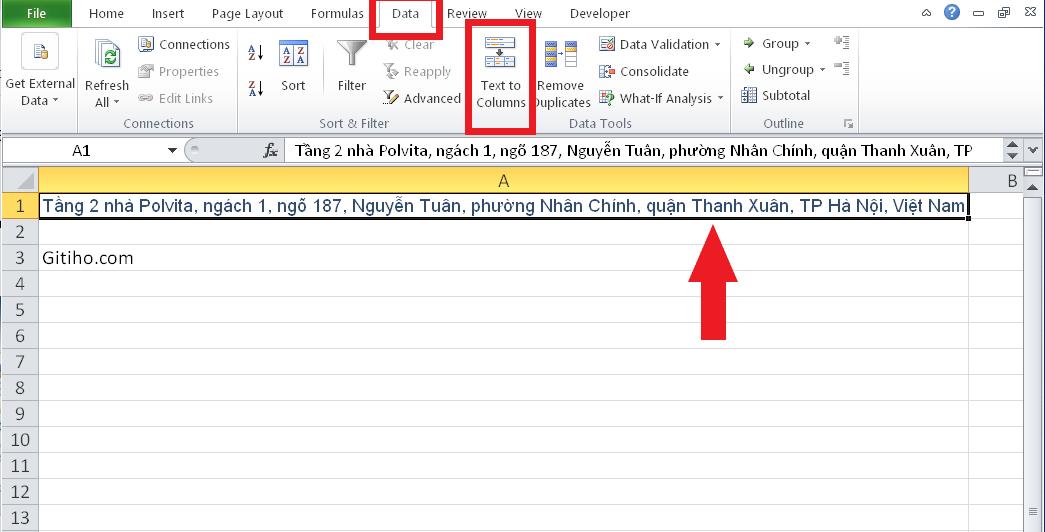Open the Developer tab
Screen dimensions: 1045x532
[600, 13]
